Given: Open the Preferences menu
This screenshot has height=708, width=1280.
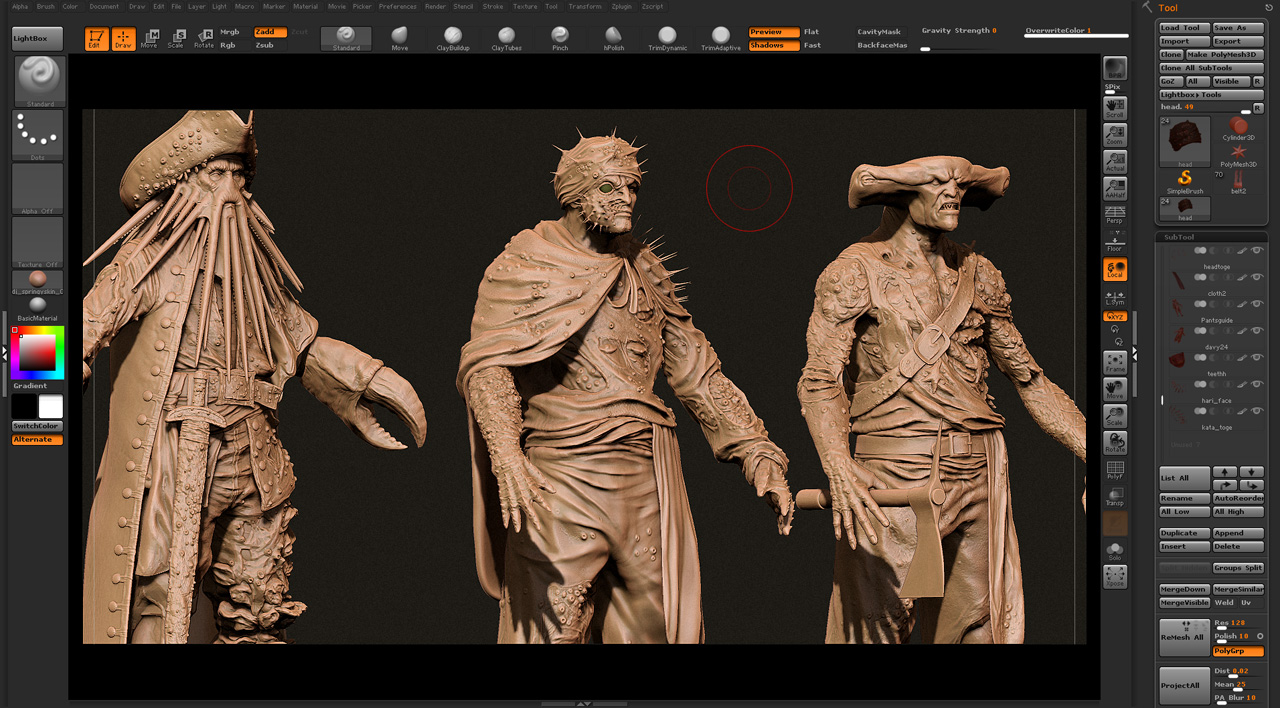Looking at the screenshot, I should [398, 6].
